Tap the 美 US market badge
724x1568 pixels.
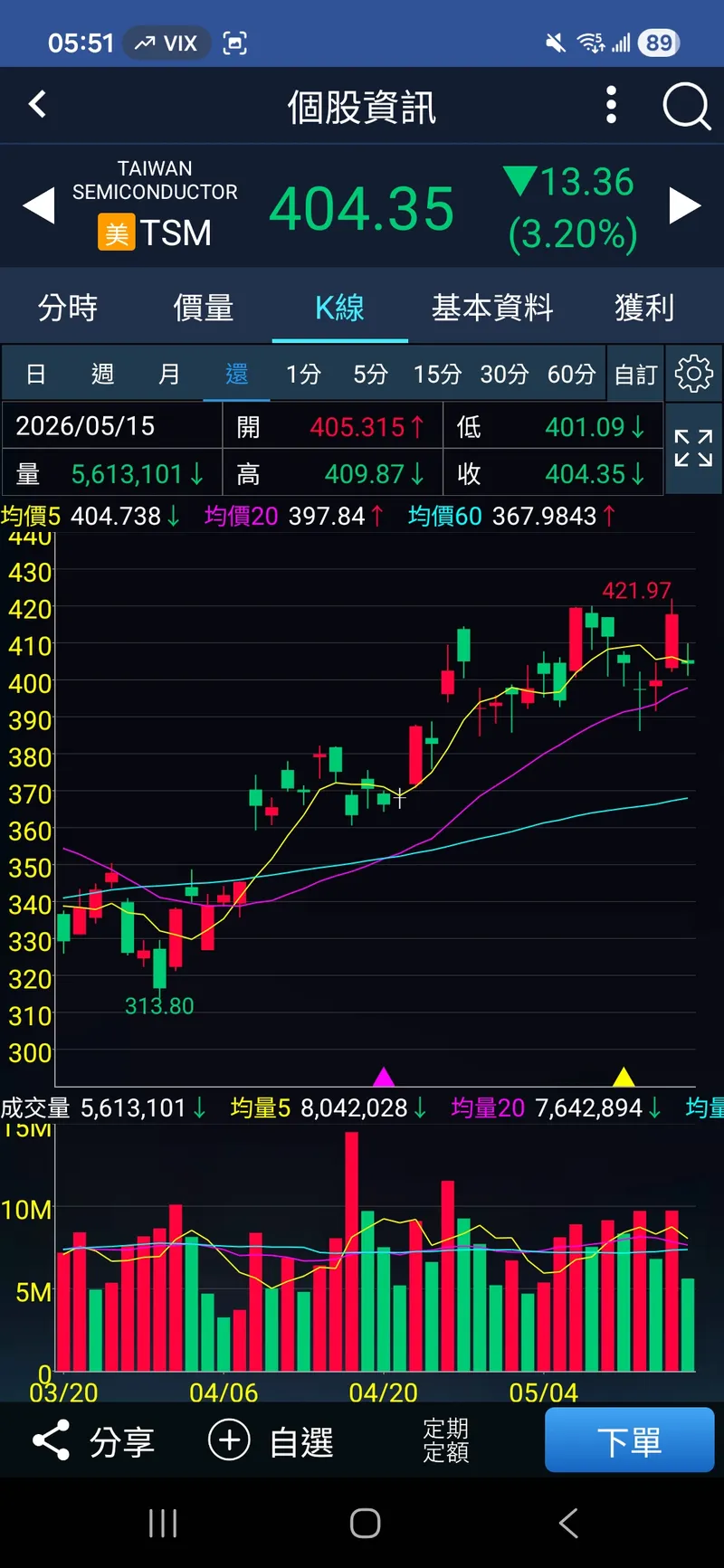point(117,233)
